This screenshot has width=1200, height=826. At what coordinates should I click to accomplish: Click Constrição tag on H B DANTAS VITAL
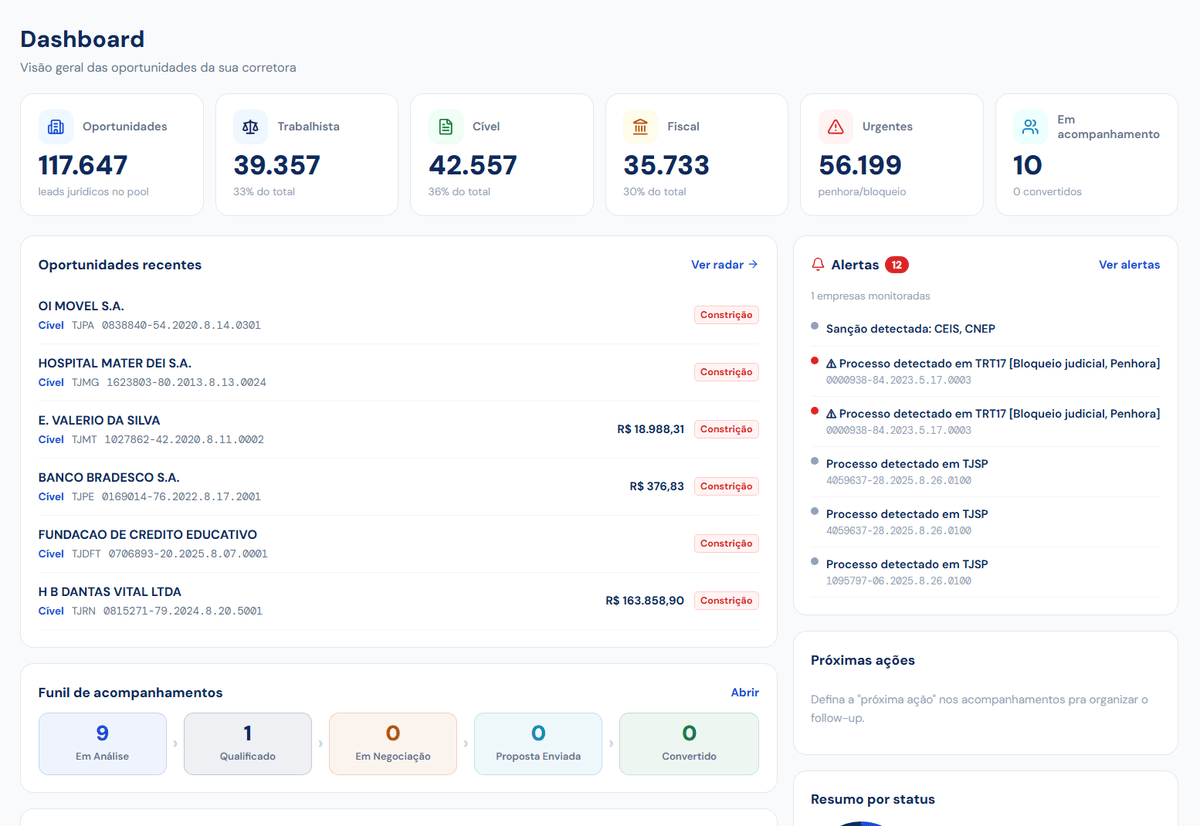727,601
